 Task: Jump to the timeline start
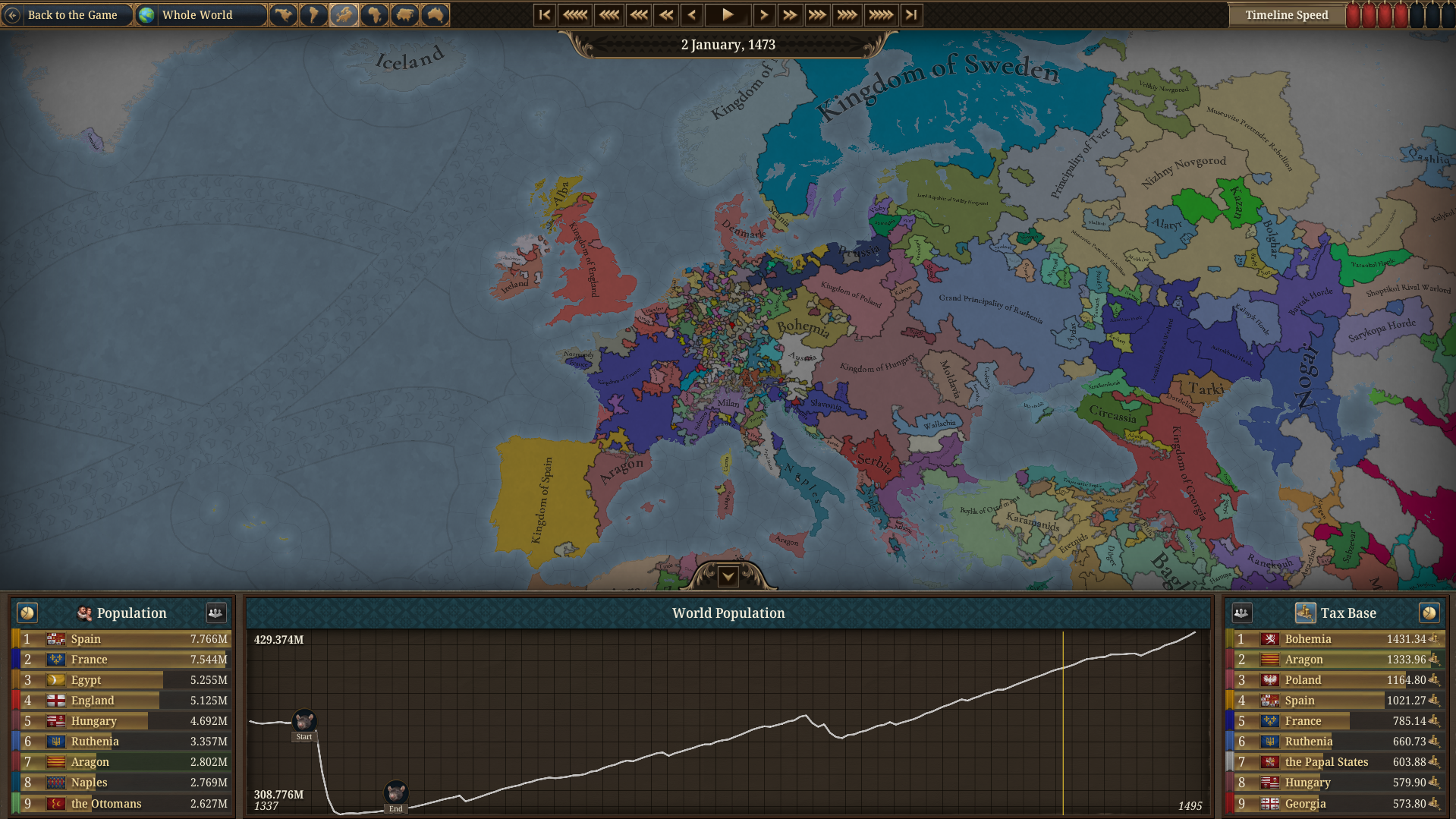coord(545,14)
